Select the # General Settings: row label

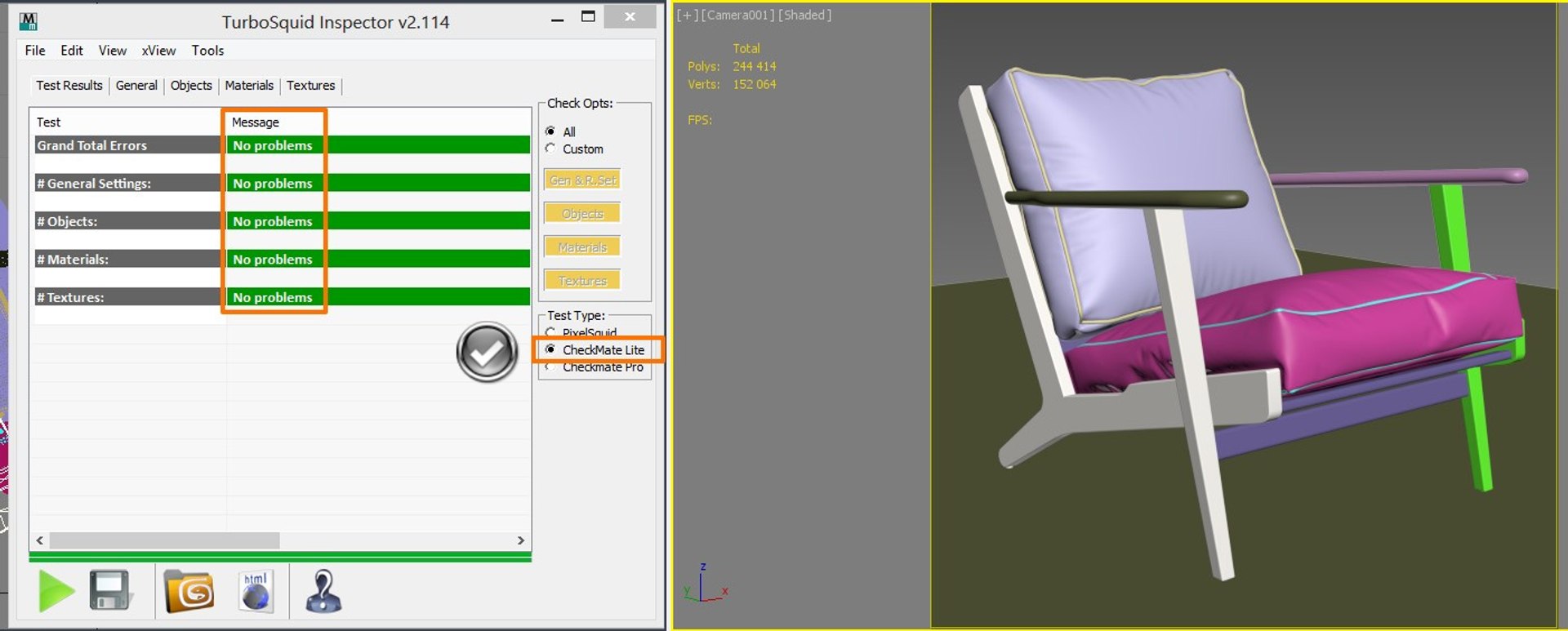tap(94, 184)
